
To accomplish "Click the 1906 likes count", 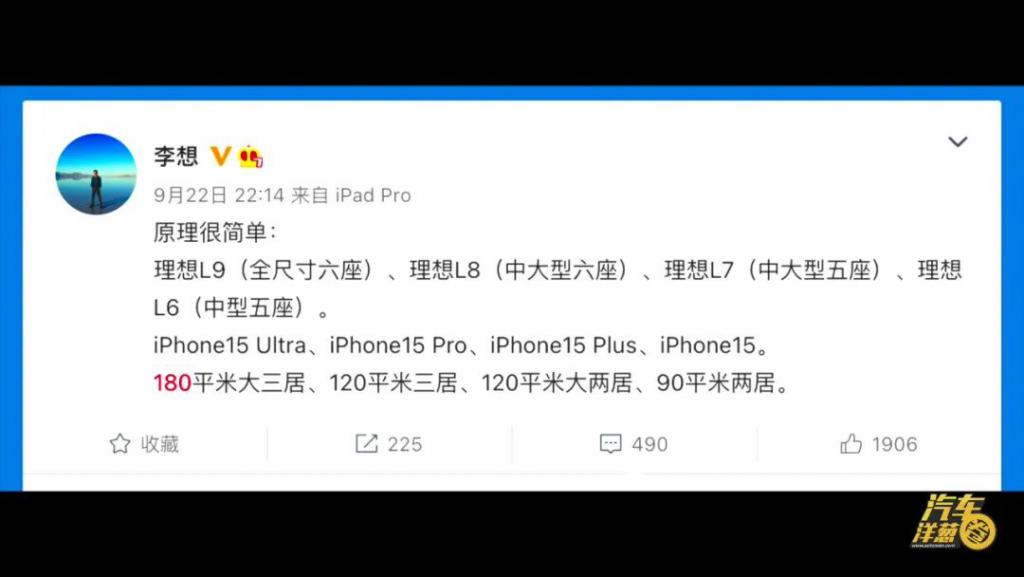I will tap(895, 444).
